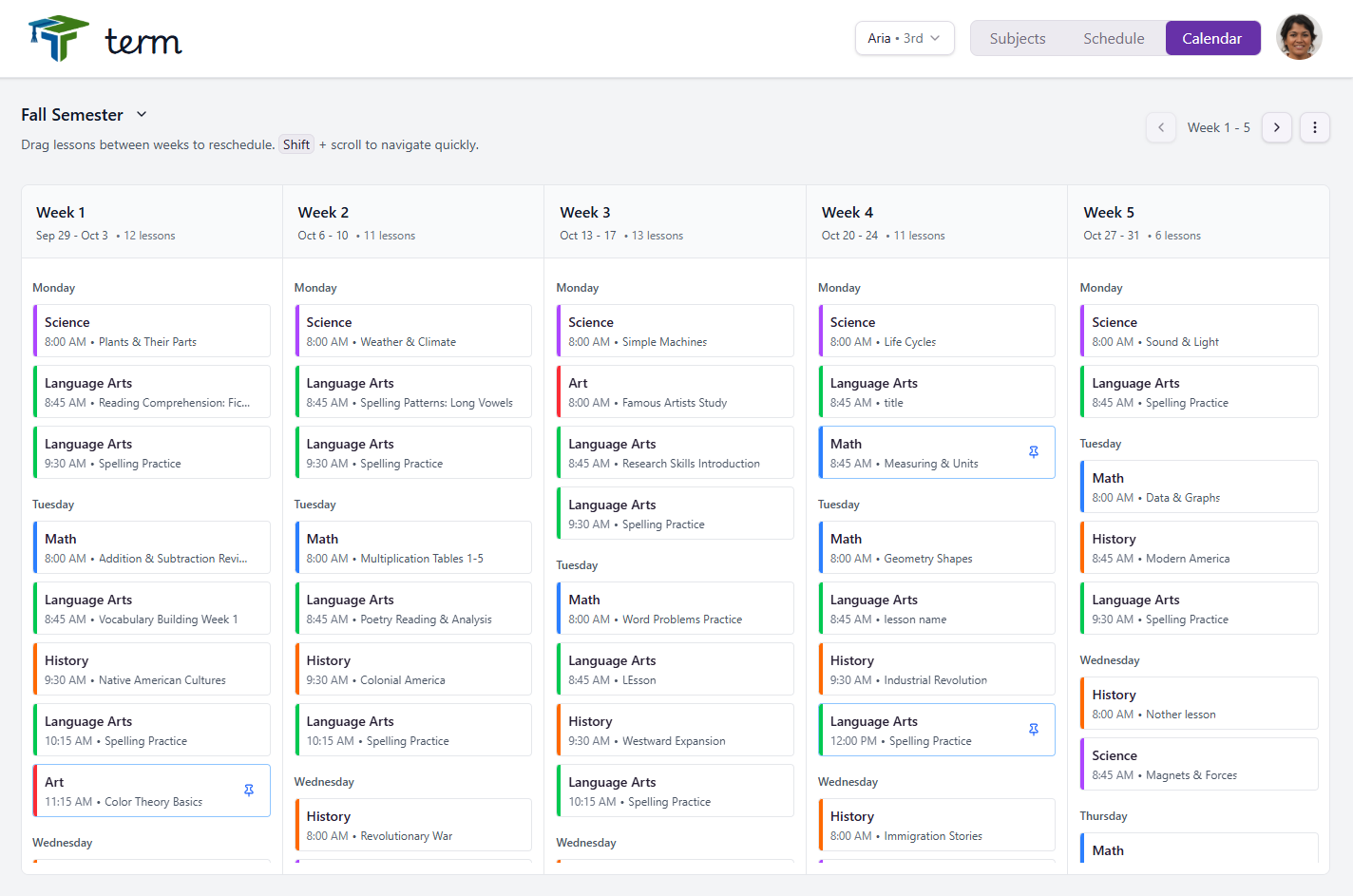The height and width of the screenshot is (896, 1353).
Task: Click the Week 3 column header
Action: [x=675, y=222]
